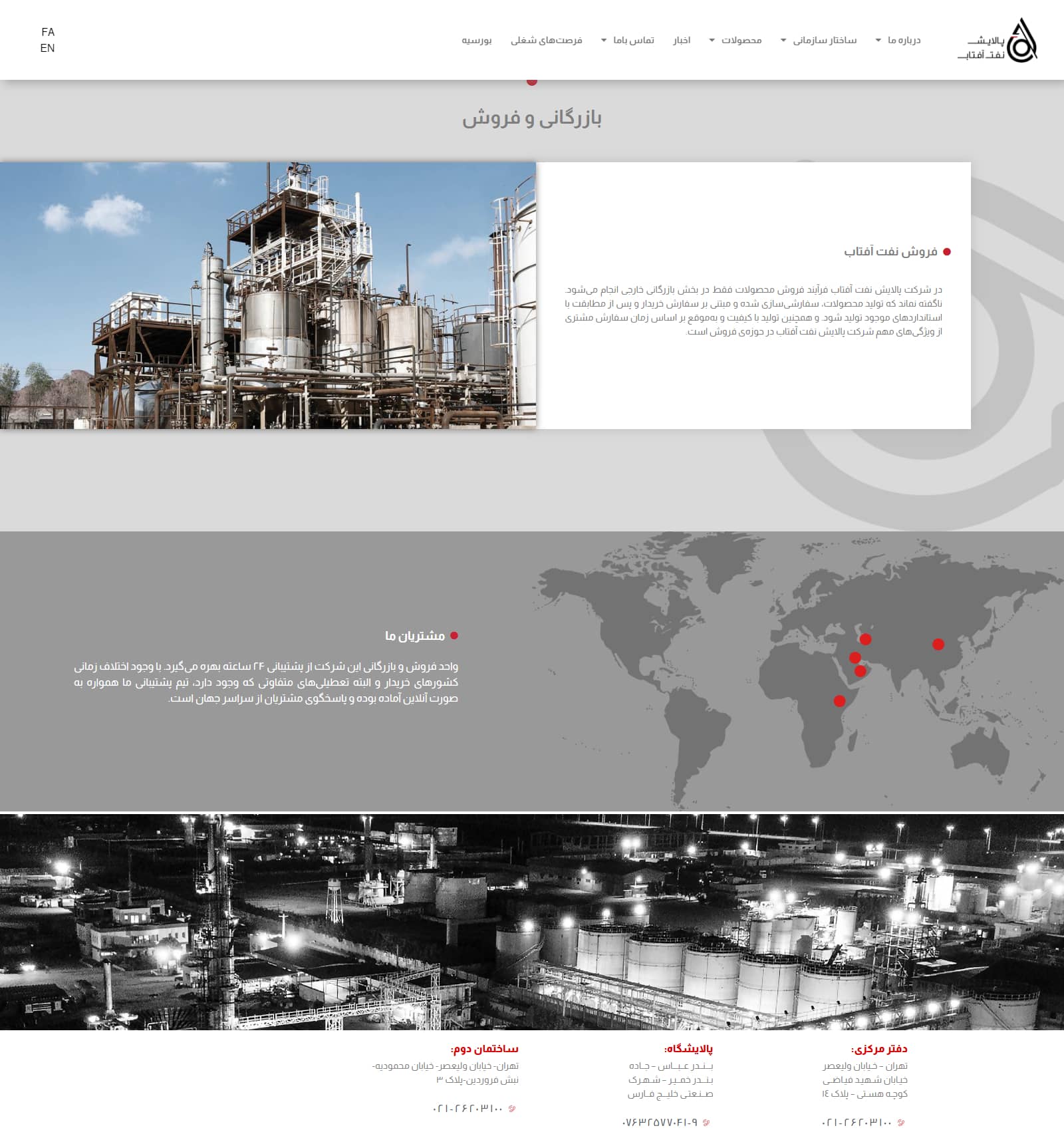This screenshot has width=1064, height=1144.
Task: Open the فرصت‌های شغلی menu item
Action: coord(546,41)
